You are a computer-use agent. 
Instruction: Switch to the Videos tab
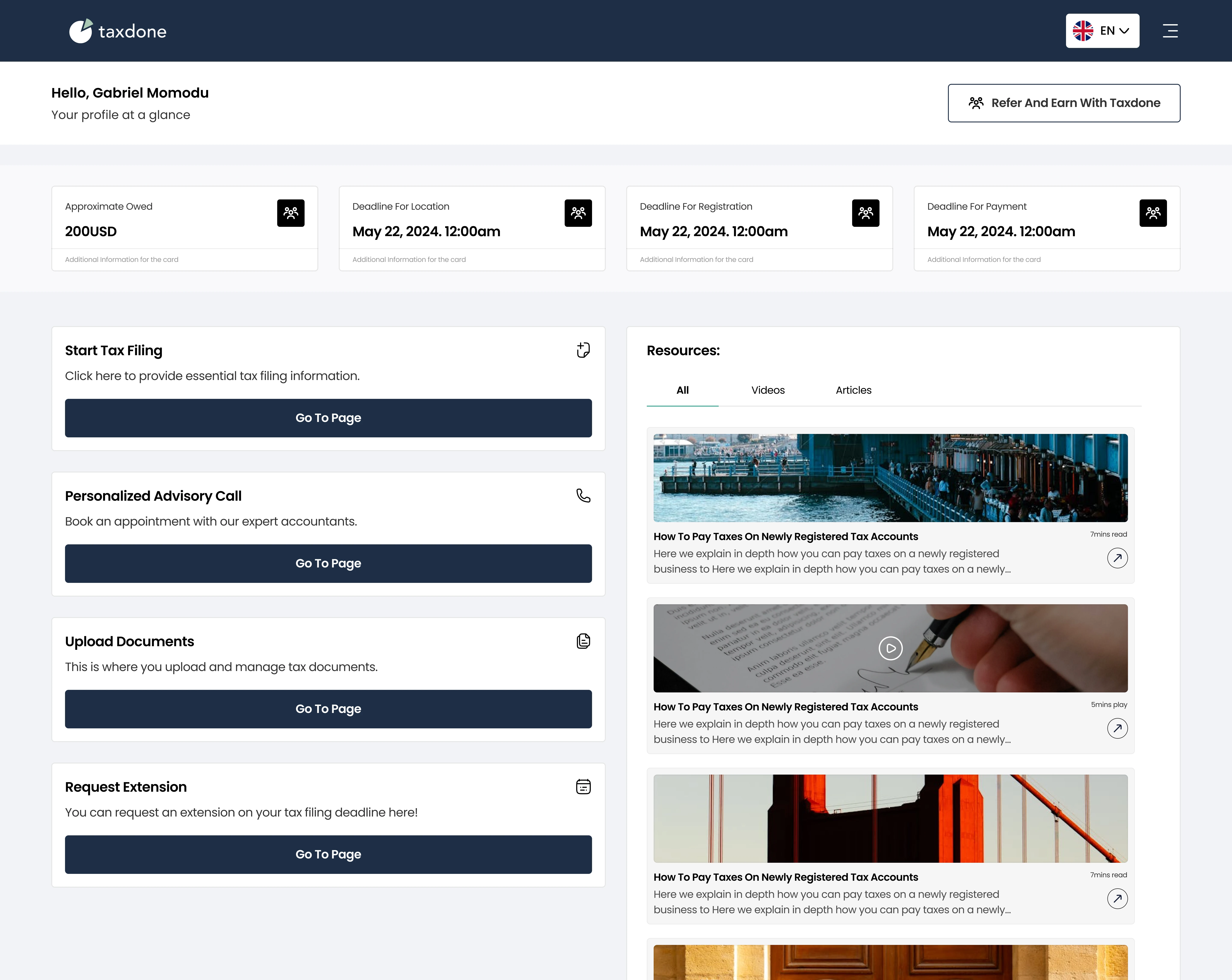tap(767, 390)
